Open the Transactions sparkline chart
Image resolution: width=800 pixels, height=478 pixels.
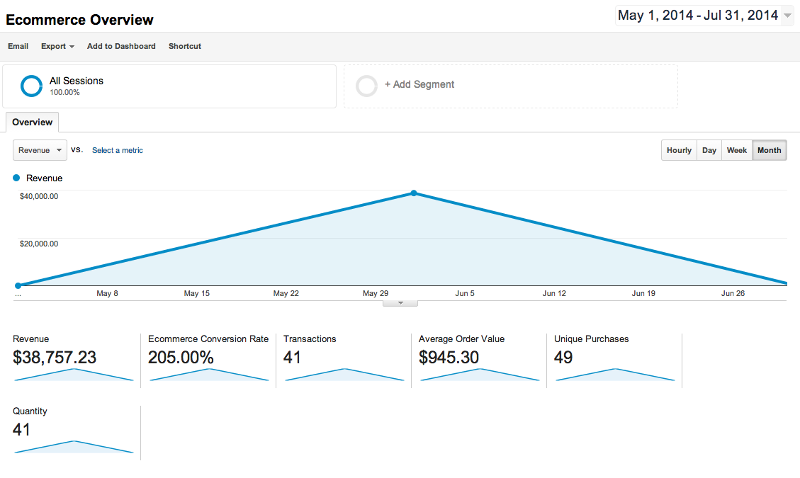[x=344, y=374]
